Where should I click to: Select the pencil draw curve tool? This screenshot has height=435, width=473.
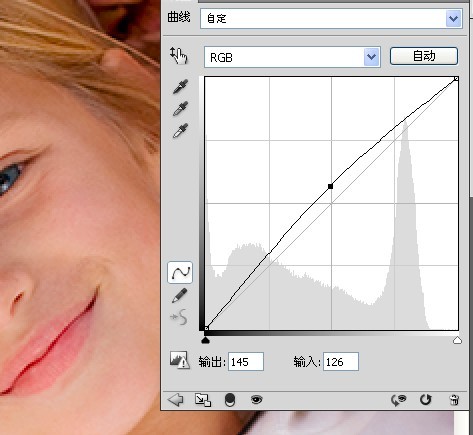(179, 296)
